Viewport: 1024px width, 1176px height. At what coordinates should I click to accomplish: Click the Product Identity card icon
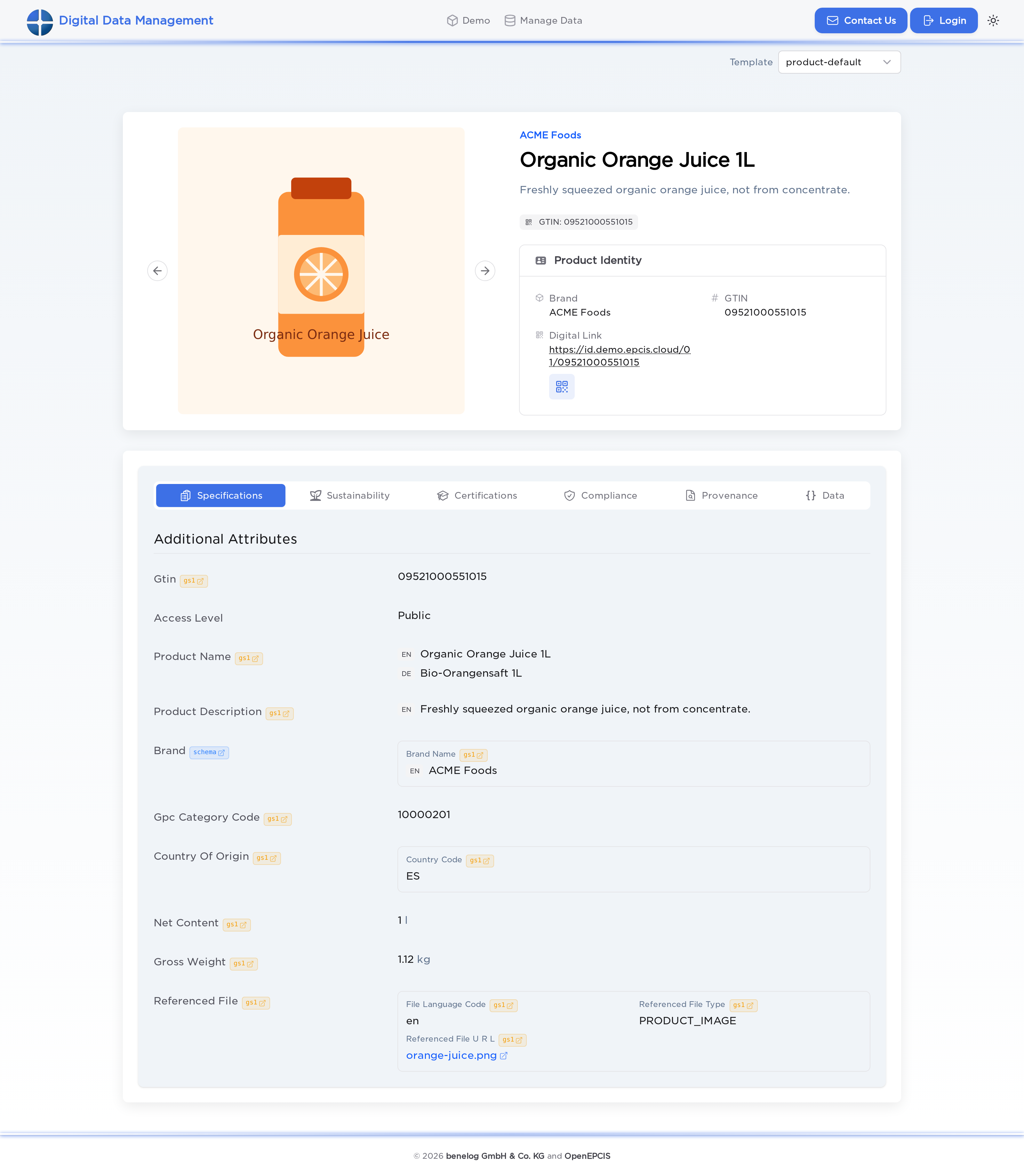[x=540, y=261]
